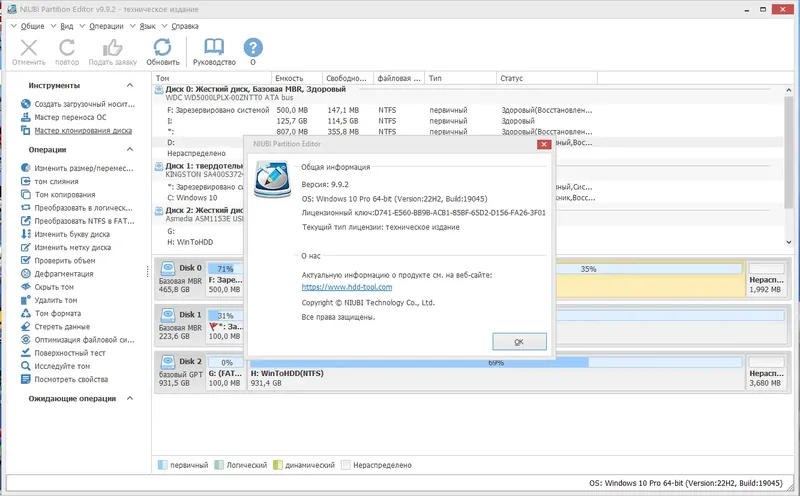Screen dimensions: 800x496
Task: Select Создать загрузочный носитель tool
Action: pos(78,104)
